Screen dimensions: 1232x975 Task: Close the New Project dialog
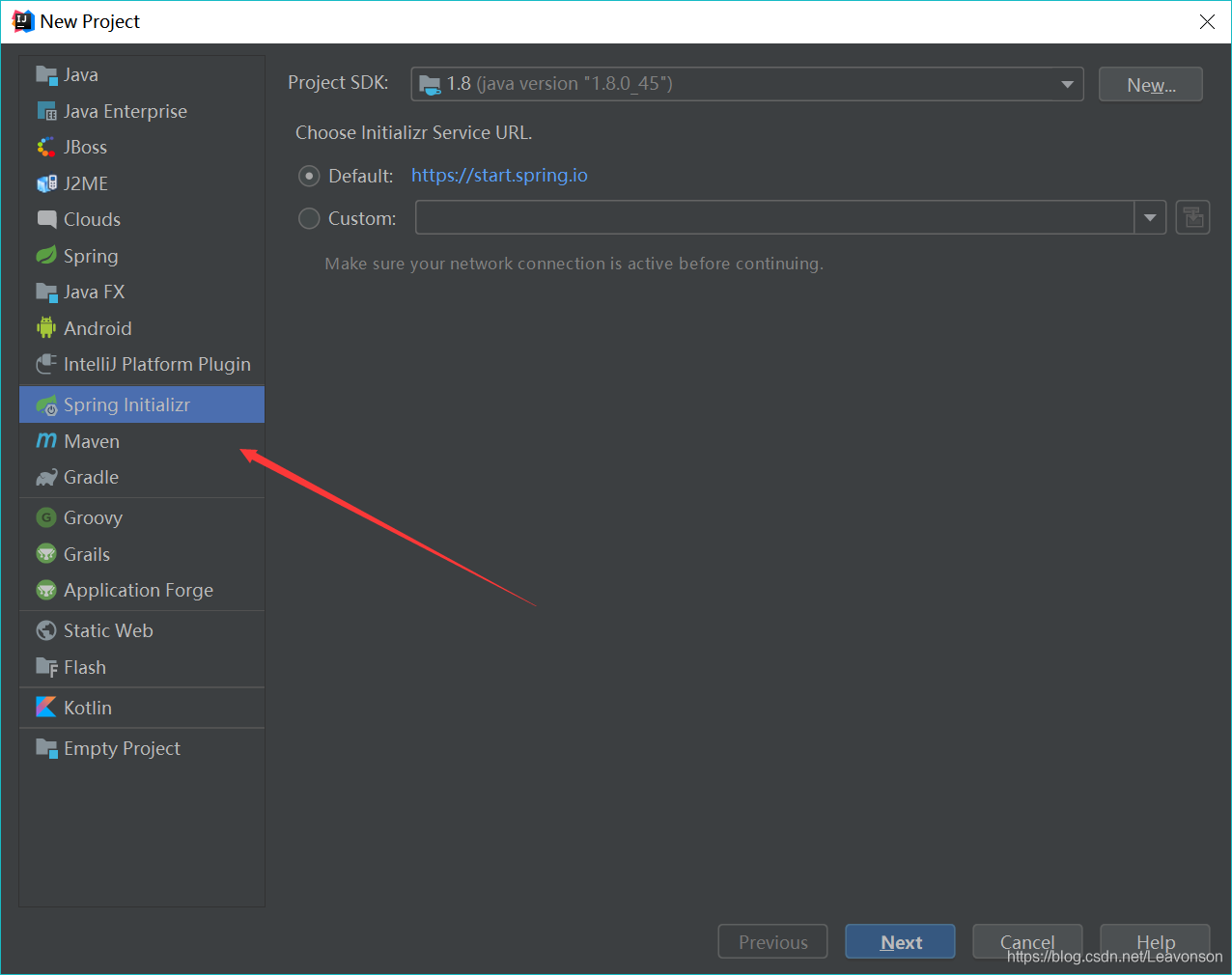coord(1207,21)
